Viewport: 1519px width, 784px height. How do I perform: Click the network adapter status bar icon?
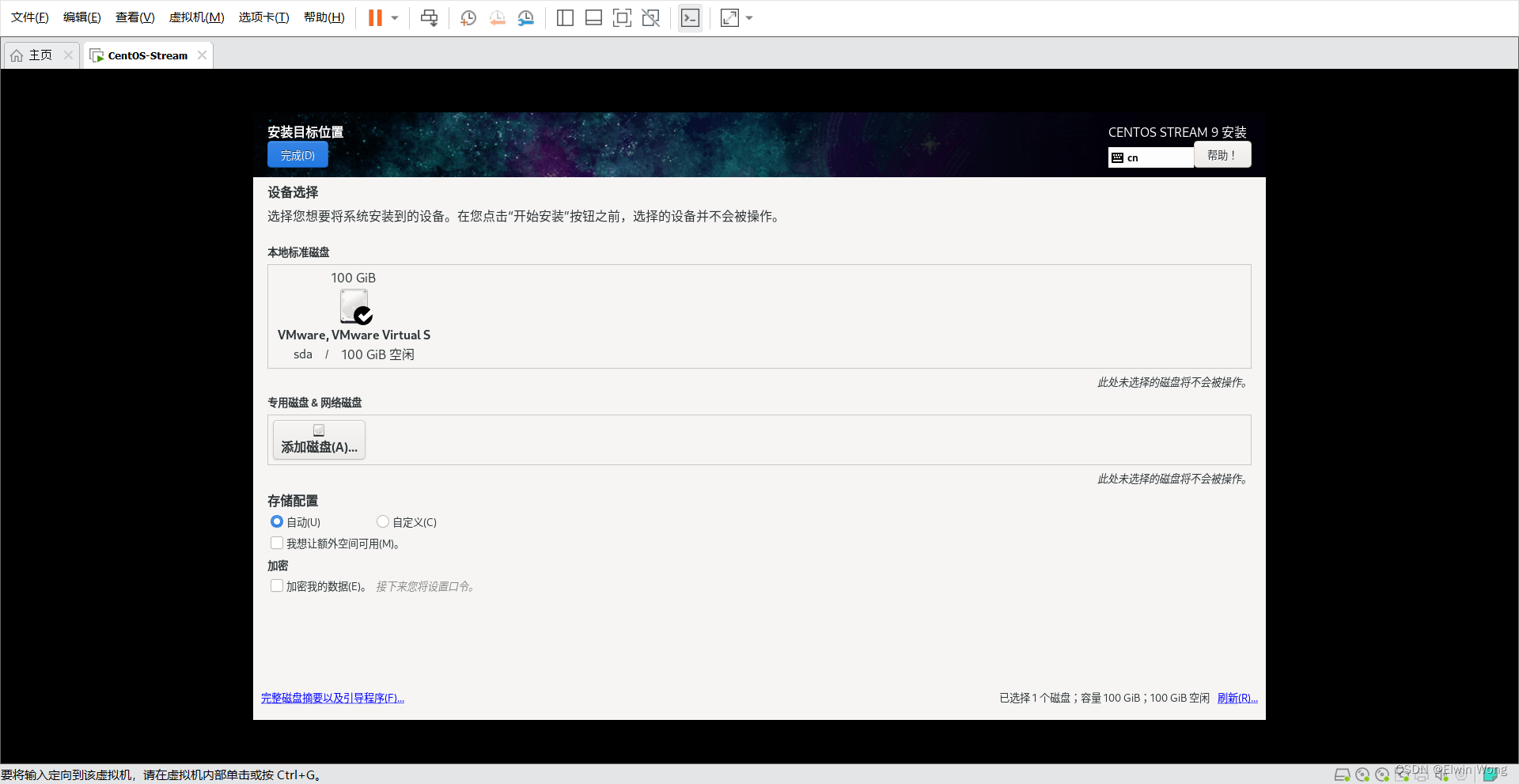click(1403, 775)
